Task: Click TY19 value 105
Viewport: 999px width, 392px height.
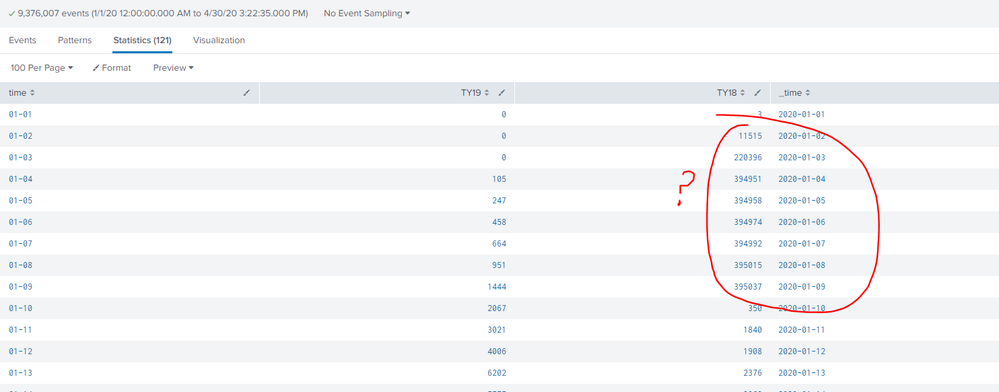Action: 499,179
